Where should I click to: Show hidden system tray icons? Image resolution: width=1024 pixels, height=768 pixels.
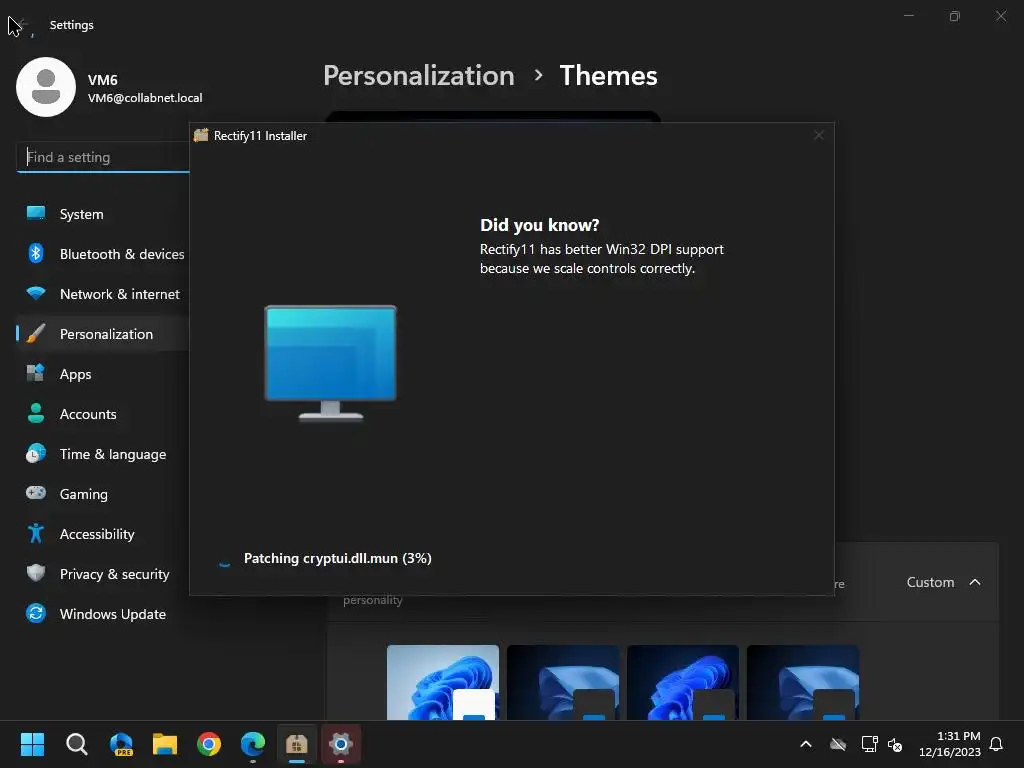(x=806, y=744)
